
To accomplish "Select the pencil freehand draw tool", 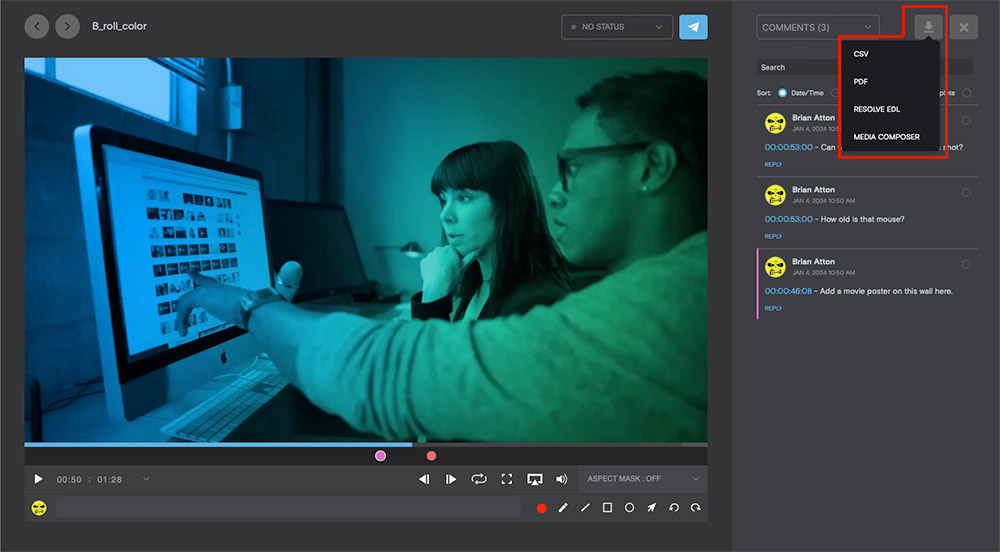I will tap(562, 508).
